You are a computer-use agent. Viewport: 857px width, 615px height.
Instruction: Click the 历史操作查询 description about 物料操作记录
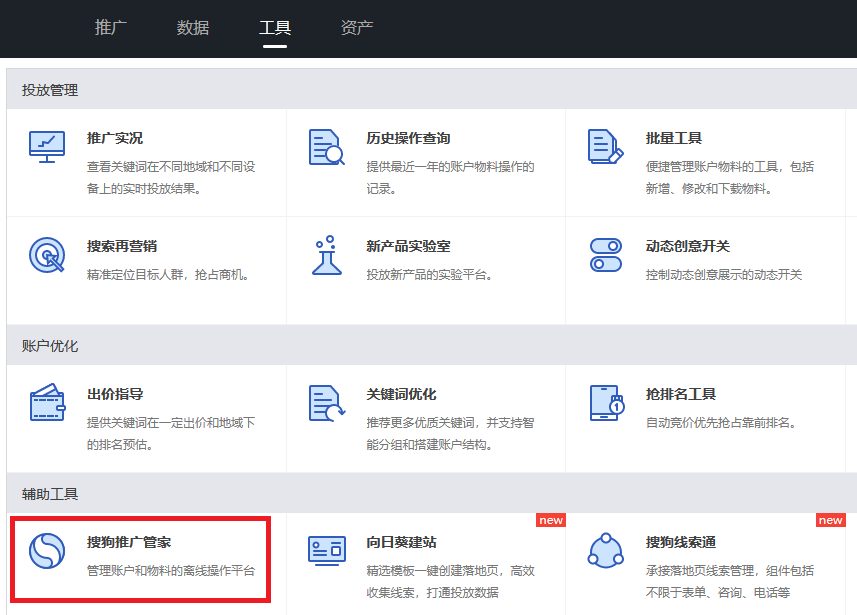pos(450,178)
